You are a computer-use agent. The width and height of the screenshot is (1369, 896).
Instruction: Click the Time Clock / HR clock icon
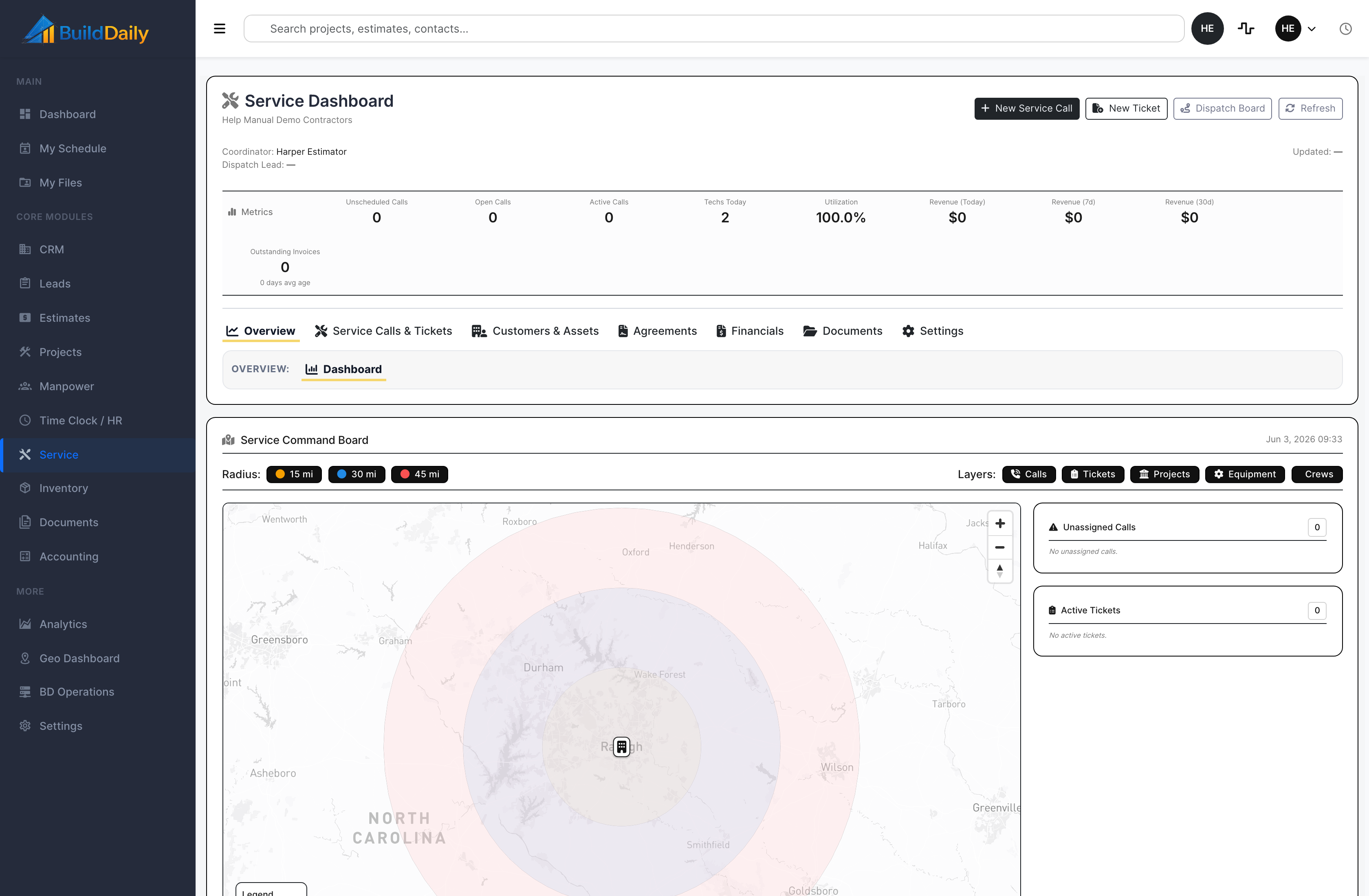click(x=25, y=420)
